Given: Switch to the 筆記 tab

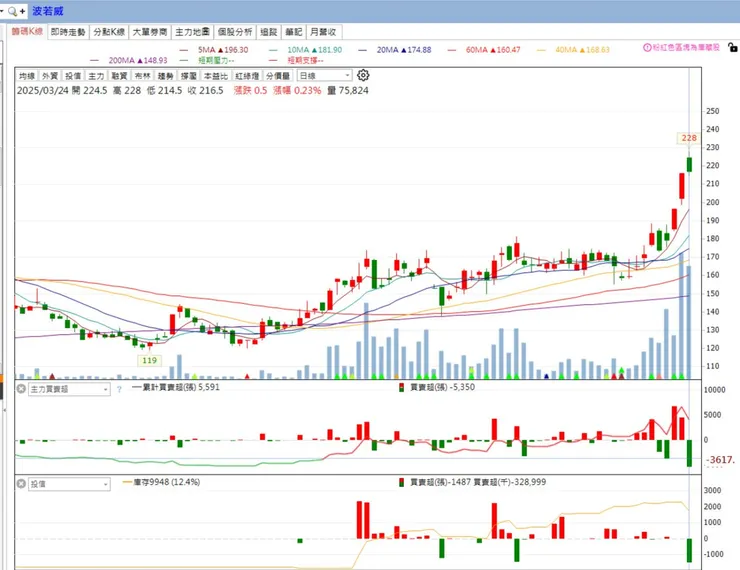Looking at the screenshot, I should point(294,32).
